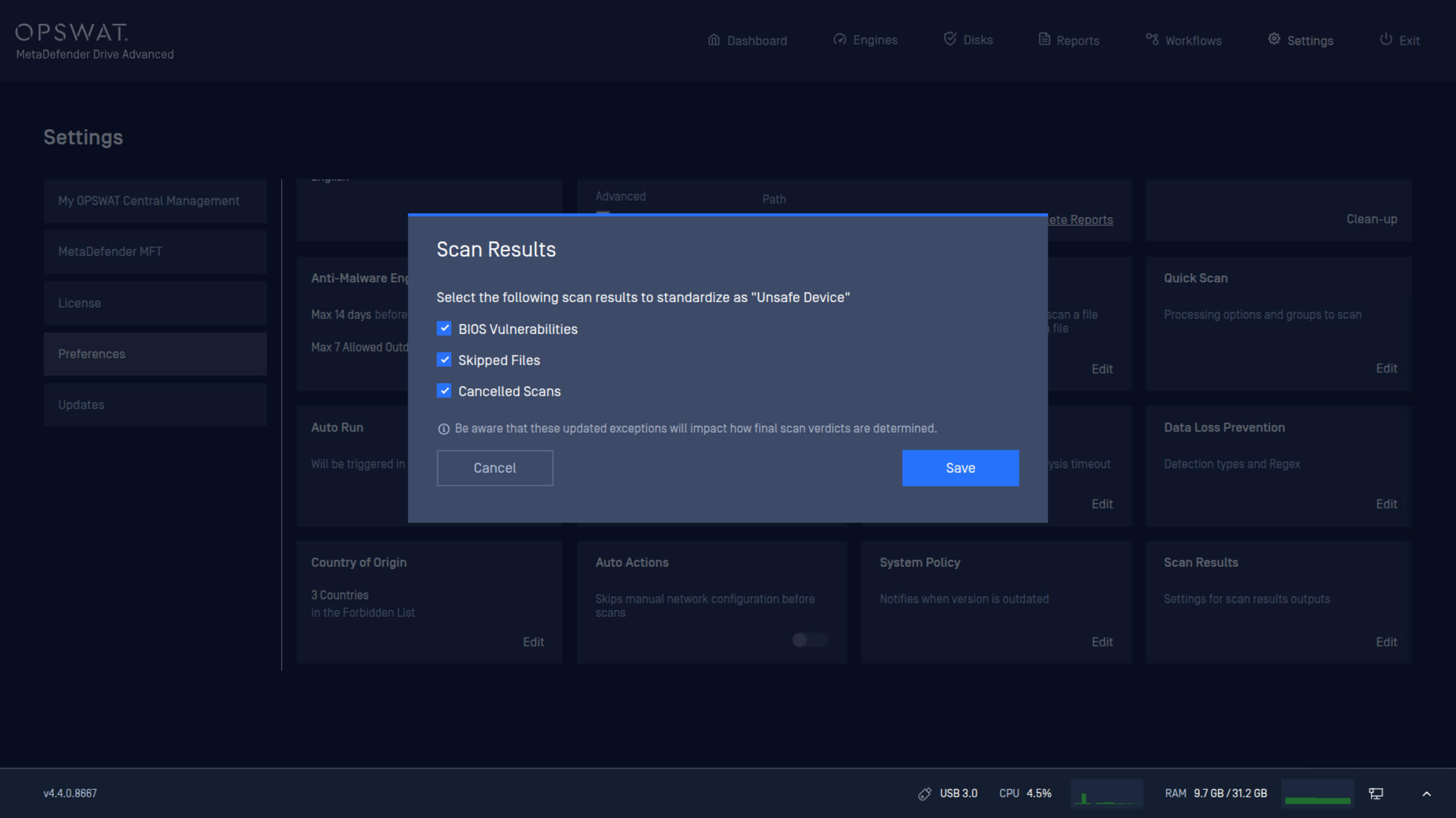Uncheck the BIOS Vulnerabilities checkbox
Viewport: 1456px width, 818px height.
coord(444,329)
